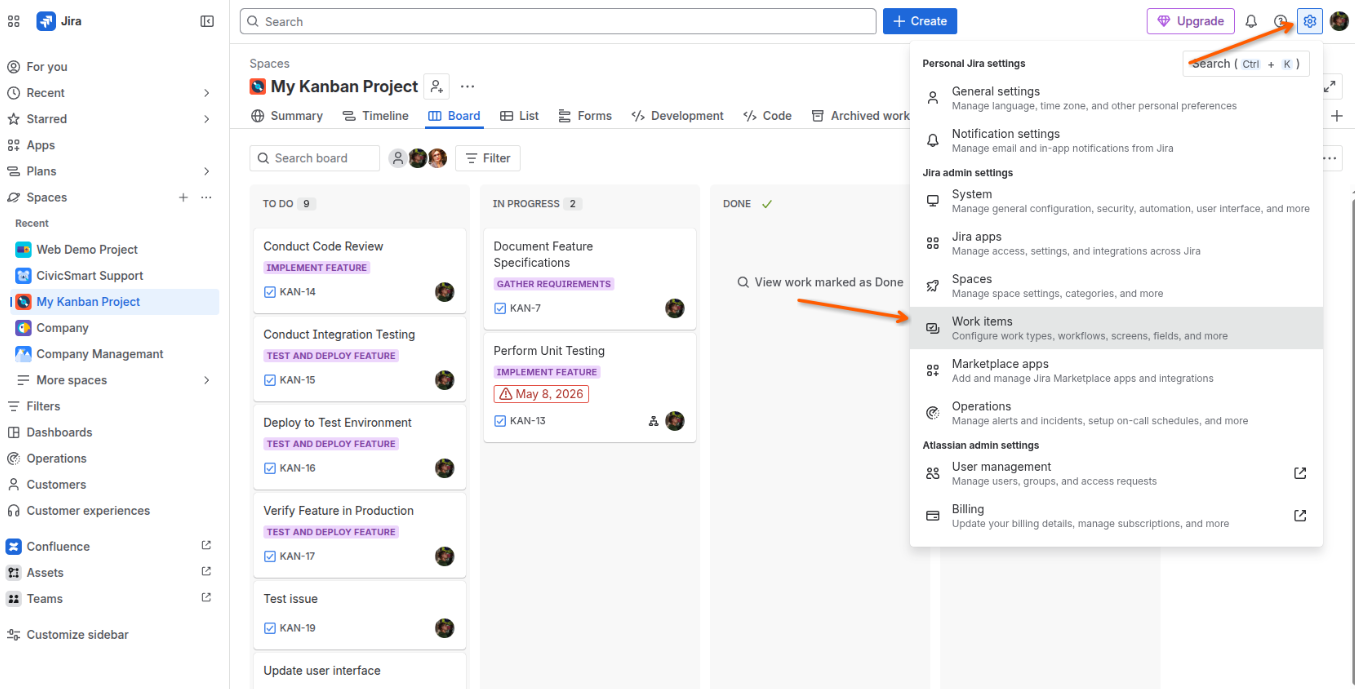This screenshot has width=1355, height=689.
Task: Click the settings menu search box
Action: tap(1246, 64)
